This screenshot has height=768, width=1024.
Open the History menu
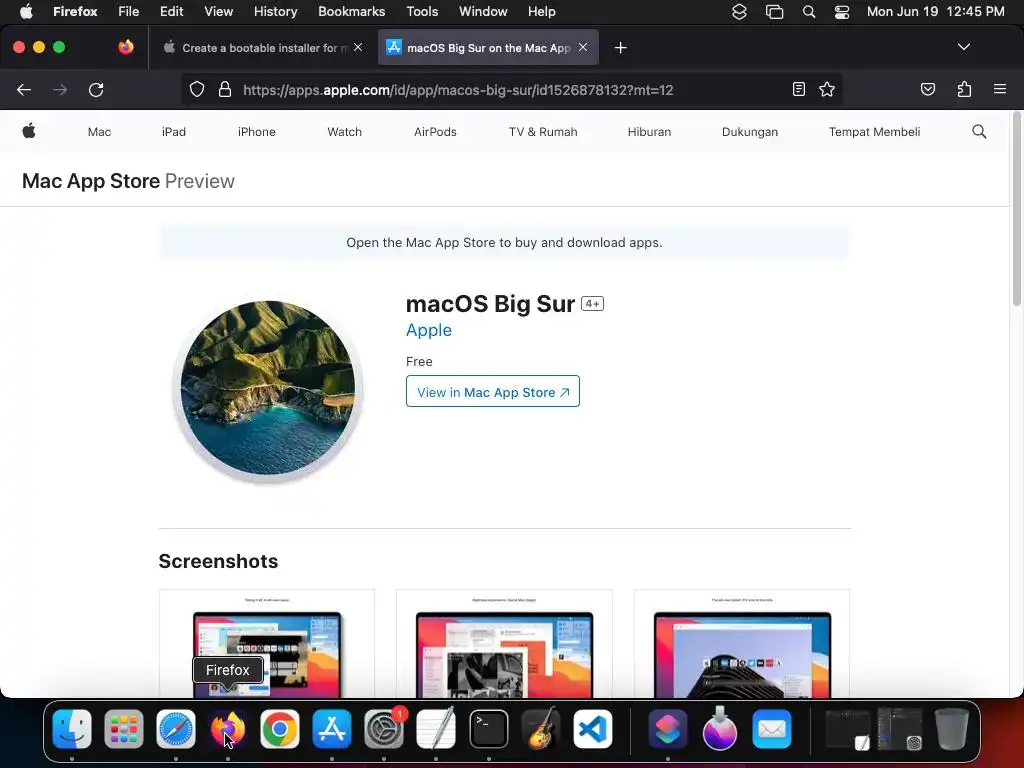pos(275,12)
